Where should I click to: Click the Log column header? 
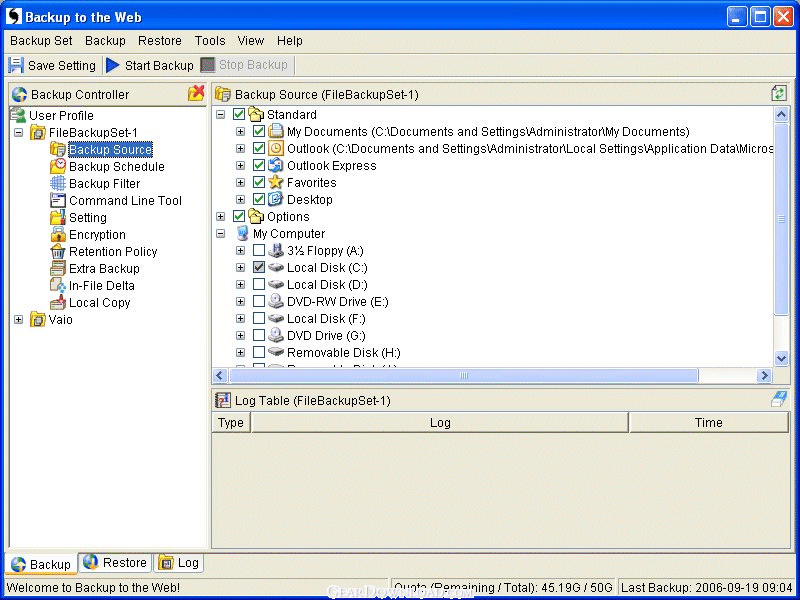coord(440,422)
